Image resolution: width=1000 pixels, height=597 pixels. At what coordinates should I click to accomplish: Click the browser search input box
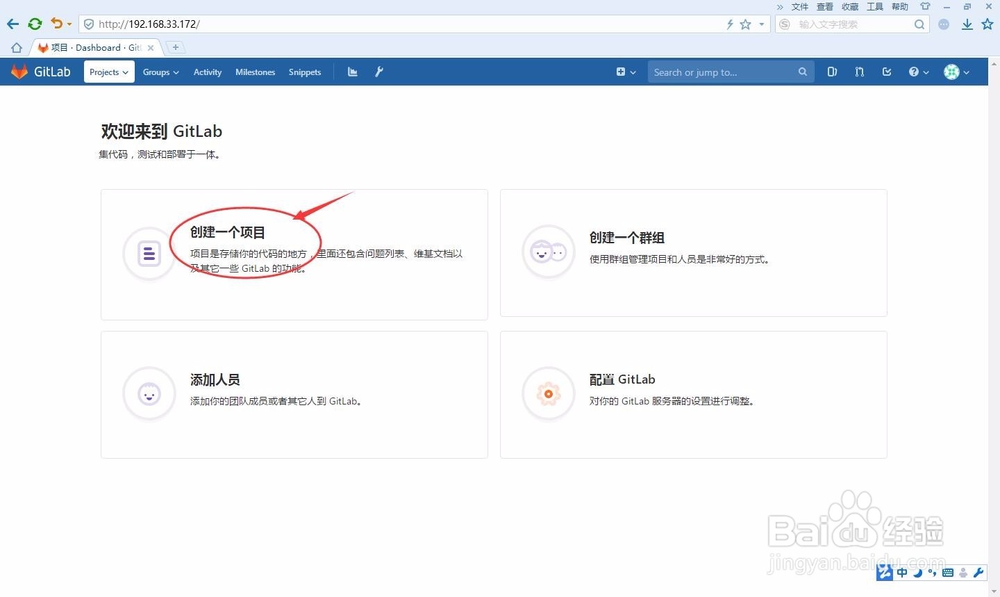click(853, 24)
